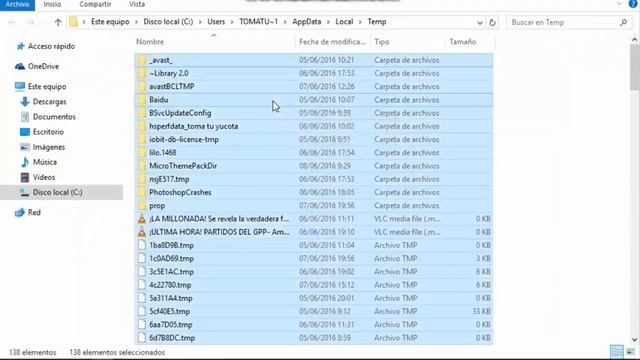Refresh the Temp folder view
640x360 pixels.
(492, 22)
